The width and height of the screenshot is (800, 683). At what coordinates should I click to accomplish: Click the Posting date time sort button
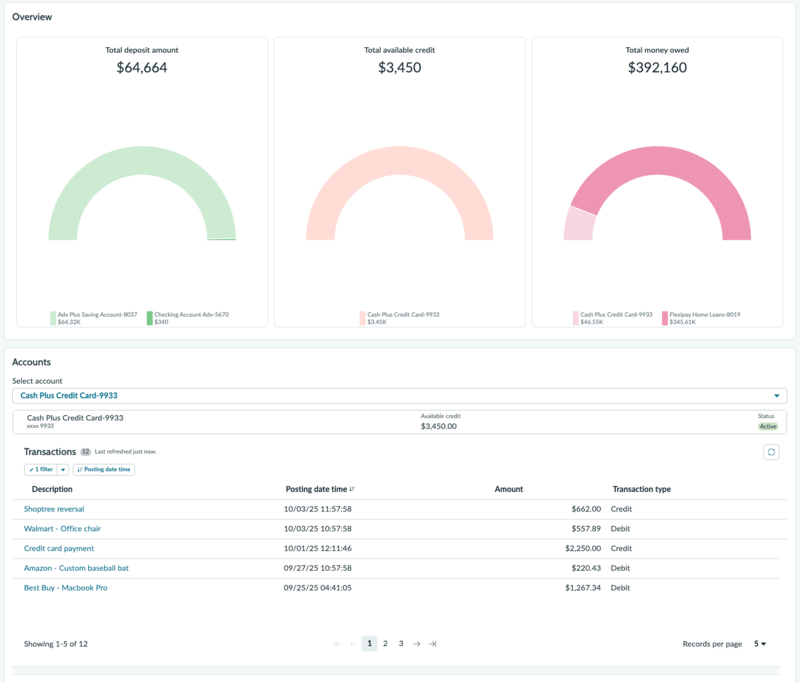pos(104,469)
